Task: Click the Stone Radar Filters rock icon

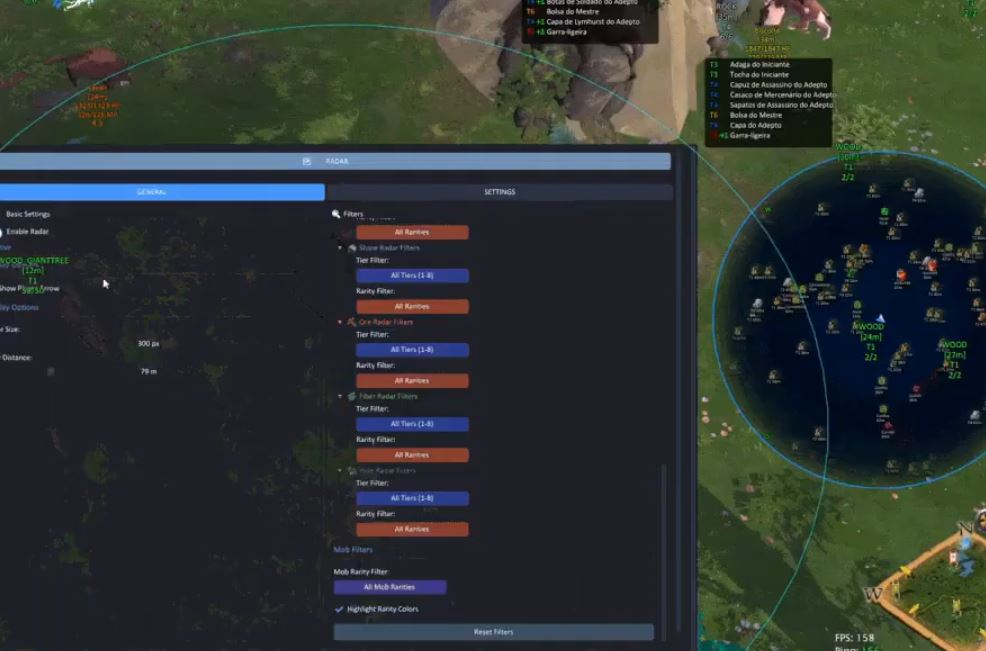Action: [352, 248]
